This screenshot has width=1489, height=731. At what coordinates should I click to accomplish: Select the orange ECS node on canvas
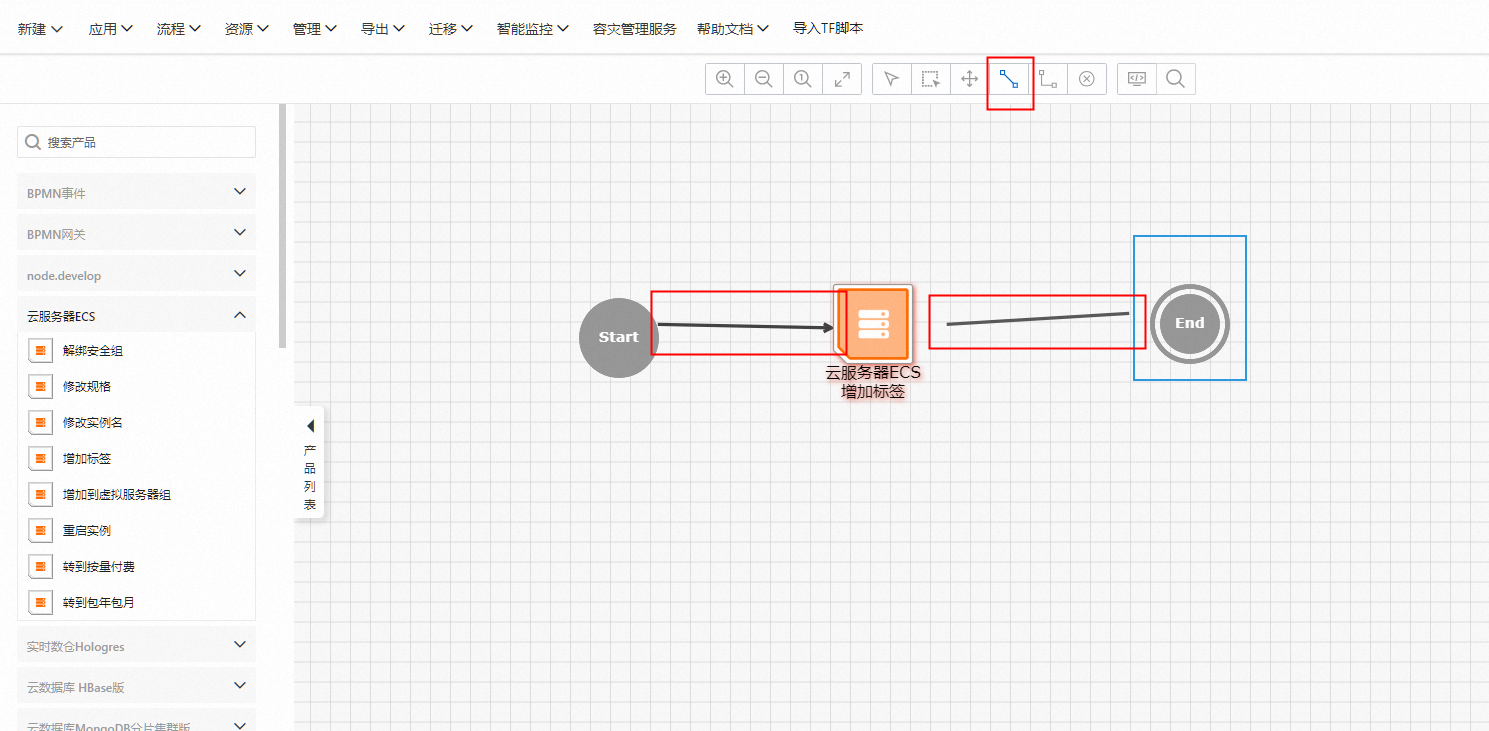pyautogui.click(x=873, y=324)
